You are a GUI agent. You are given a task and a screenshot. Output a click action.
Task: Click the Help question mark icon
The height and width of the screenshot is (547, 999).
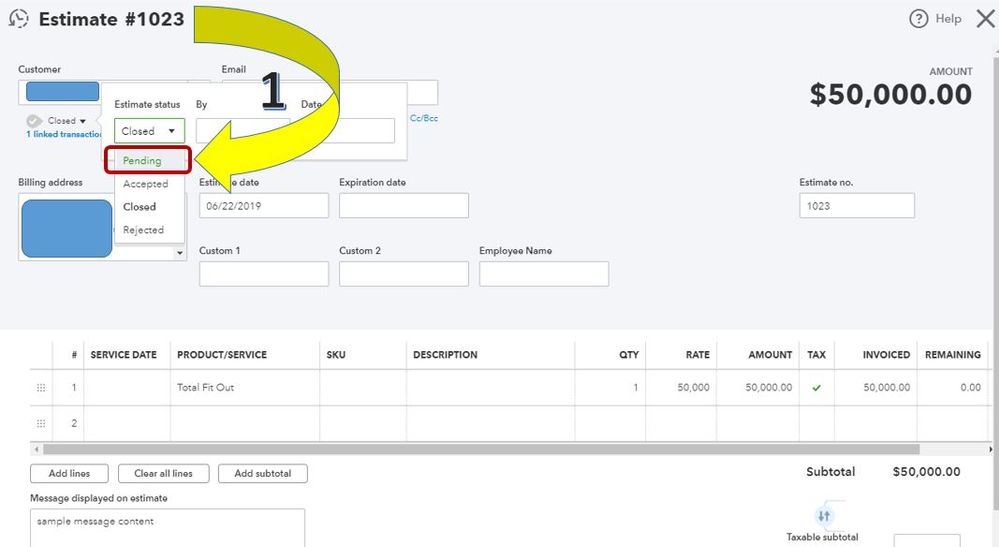tap(918, 19)
